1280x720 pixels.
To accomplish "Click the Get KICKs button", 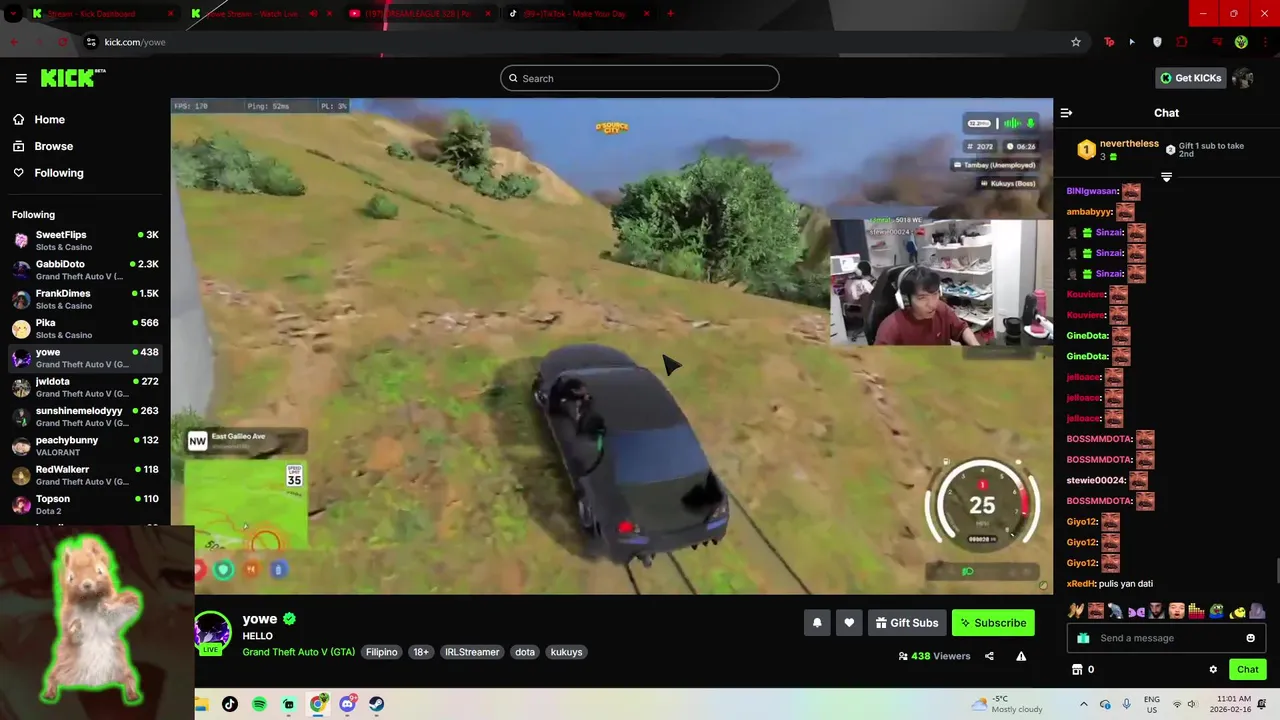I will pyautogui.click(x=1190, y=78).
